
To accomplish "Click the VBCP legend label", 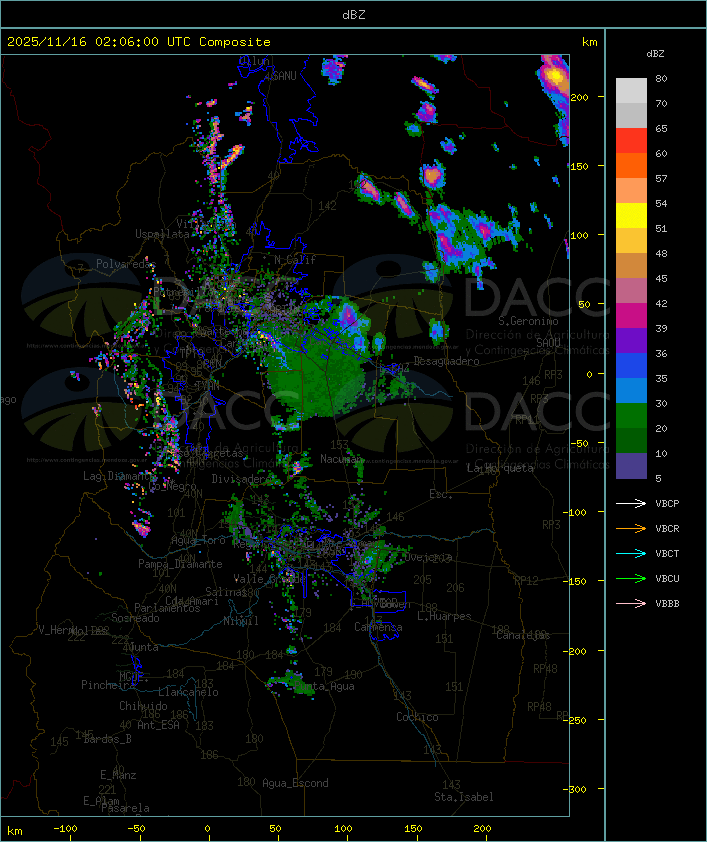I will click(667, 504).
